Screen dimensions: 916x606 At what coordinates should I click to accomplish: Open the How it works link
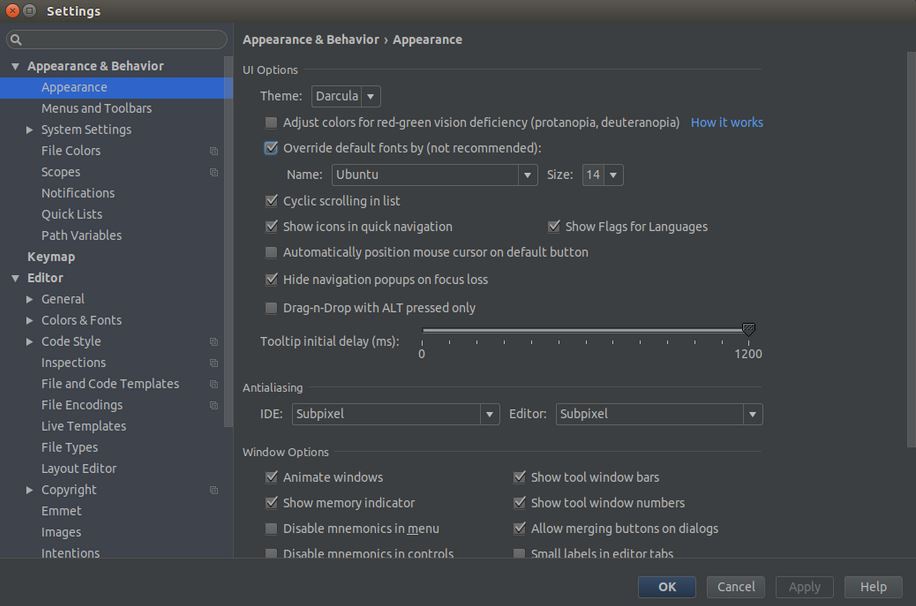tap(727, 122)
